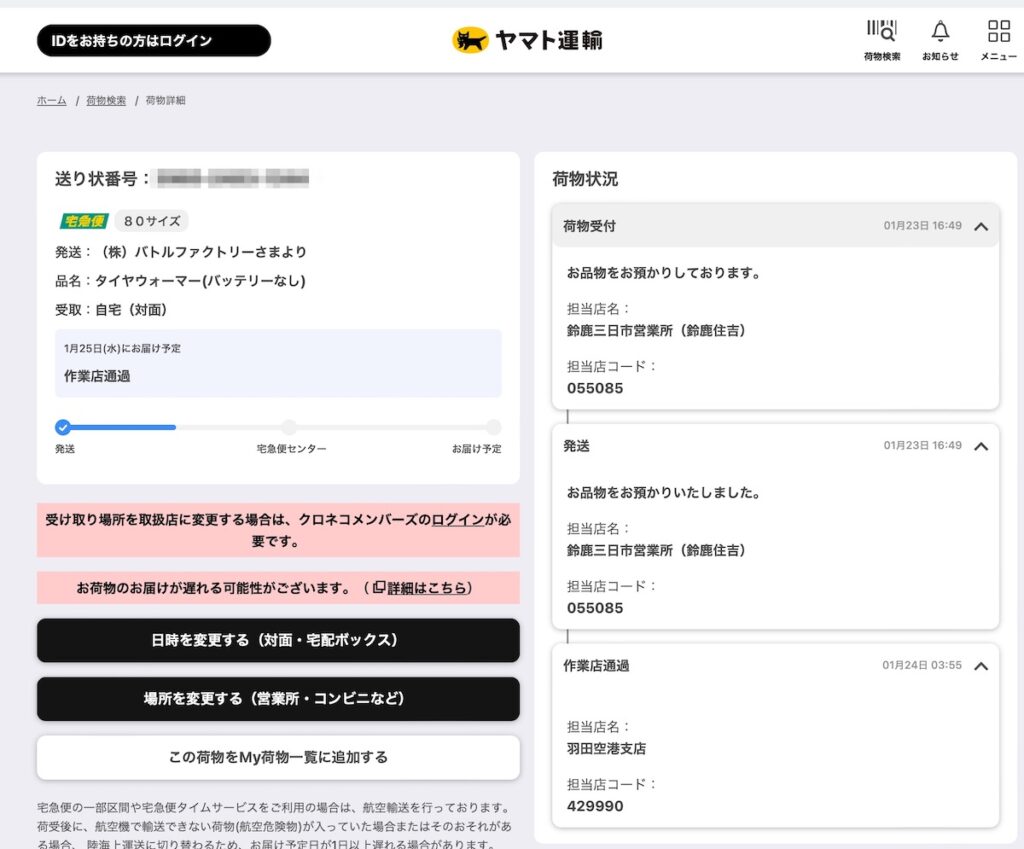Click 日時を変更する button

278,640
